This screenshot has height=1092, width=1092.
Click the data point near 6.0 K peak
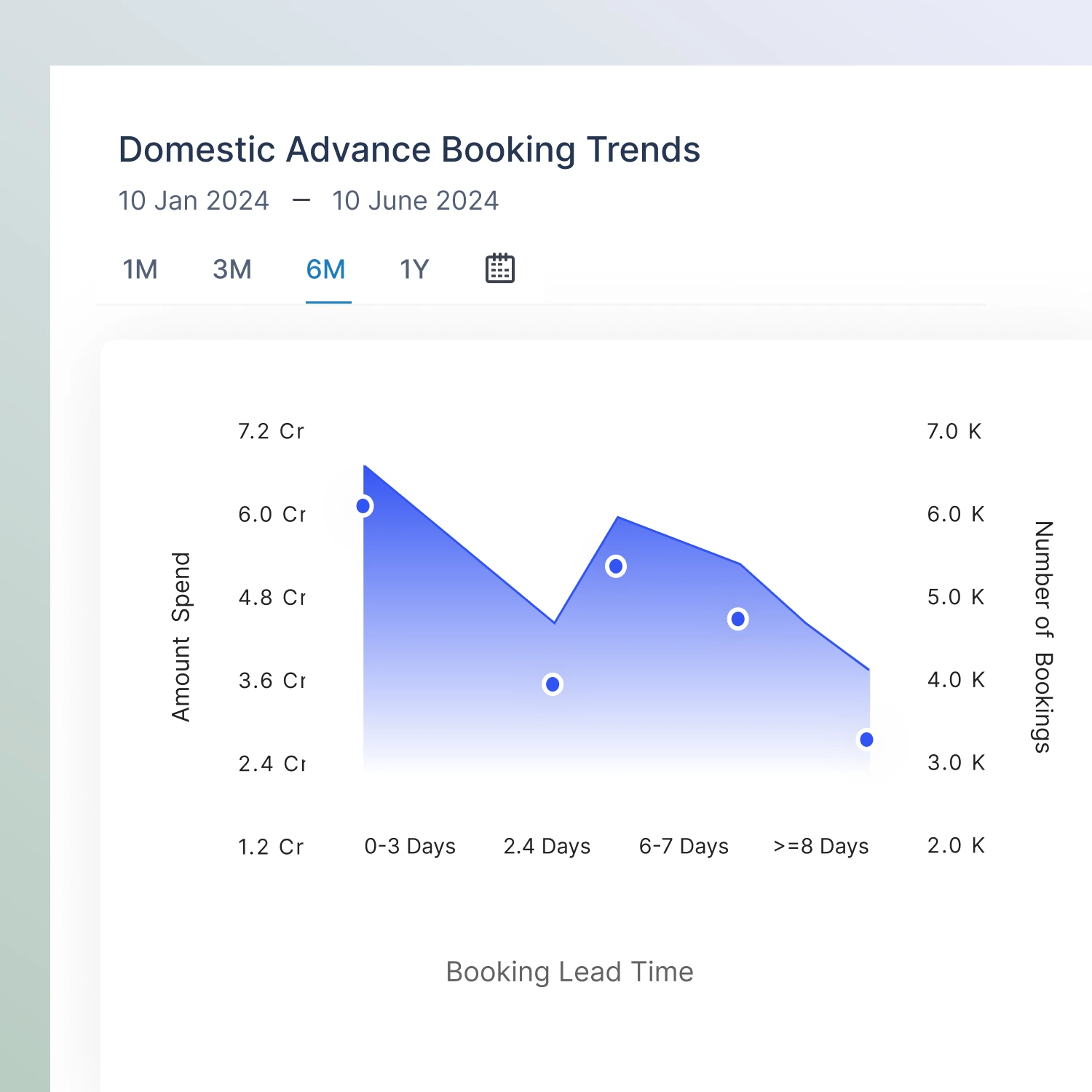tap(616, 566)
